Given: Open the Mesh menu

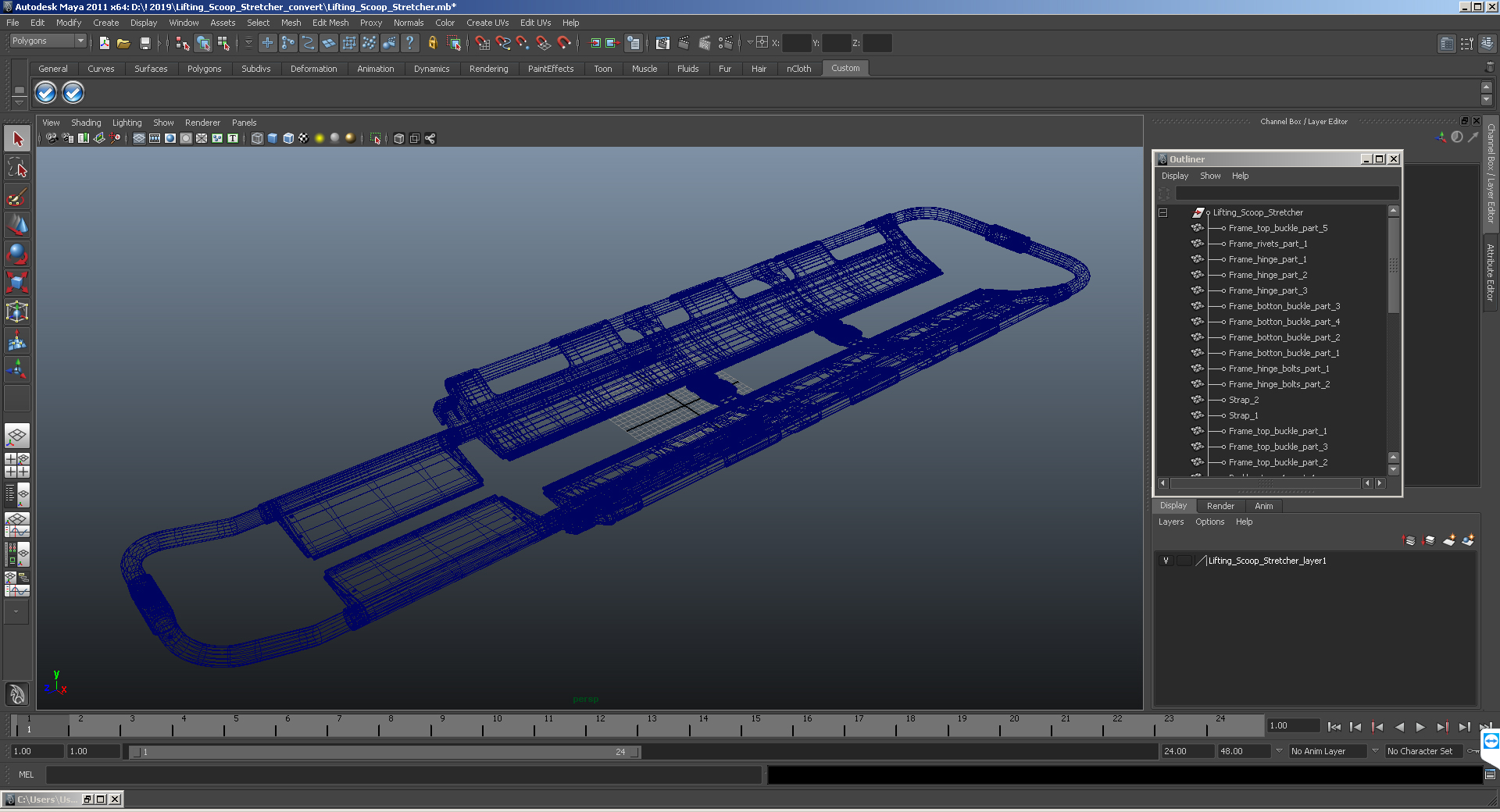Looking at the screenshot, I should (291, 23).
